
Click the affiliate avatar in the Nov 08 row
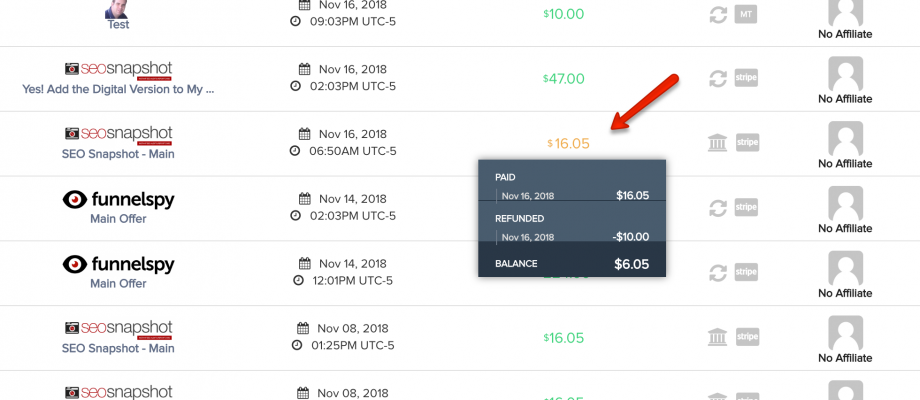(845, 331)
